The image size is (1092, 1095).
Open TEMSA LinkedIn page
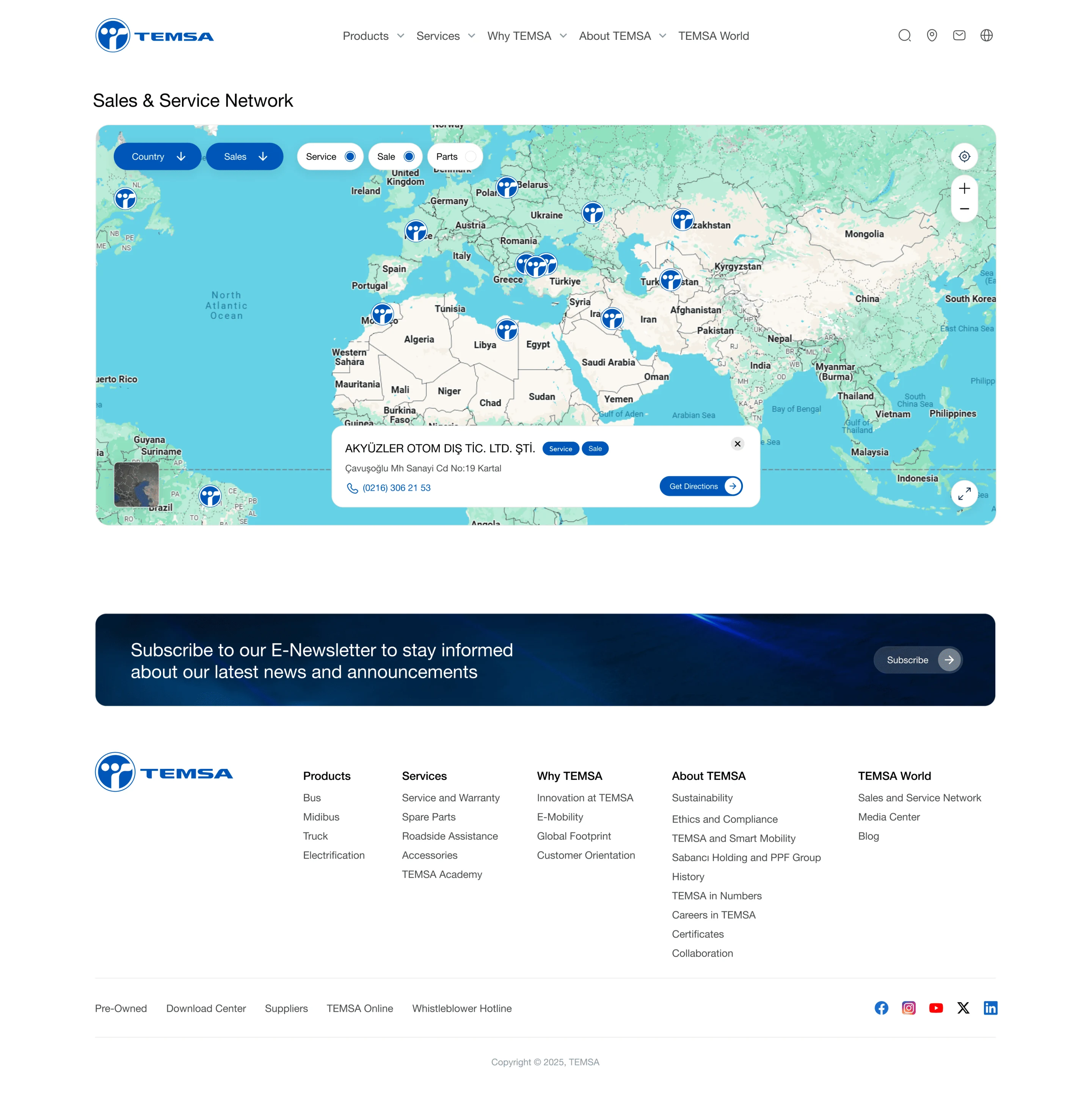[990, 1008]
